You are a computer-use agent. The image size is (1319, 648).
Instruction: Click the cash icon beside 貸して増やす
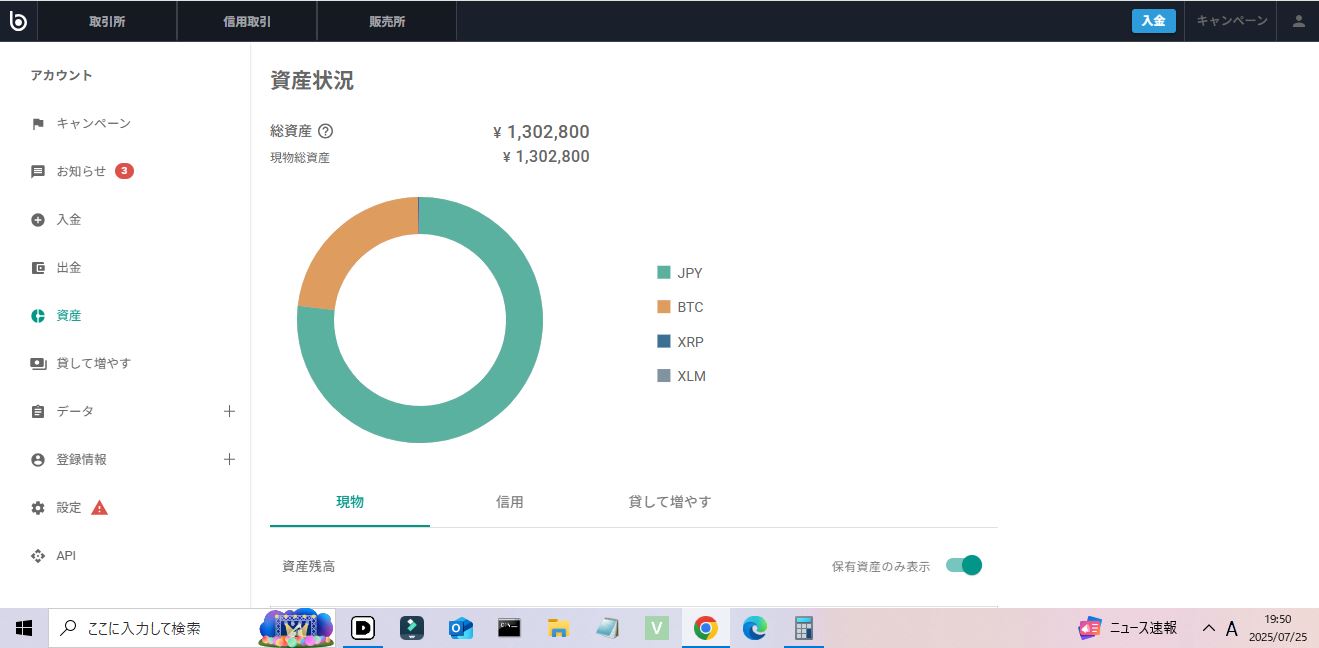(x=38, y=364)
